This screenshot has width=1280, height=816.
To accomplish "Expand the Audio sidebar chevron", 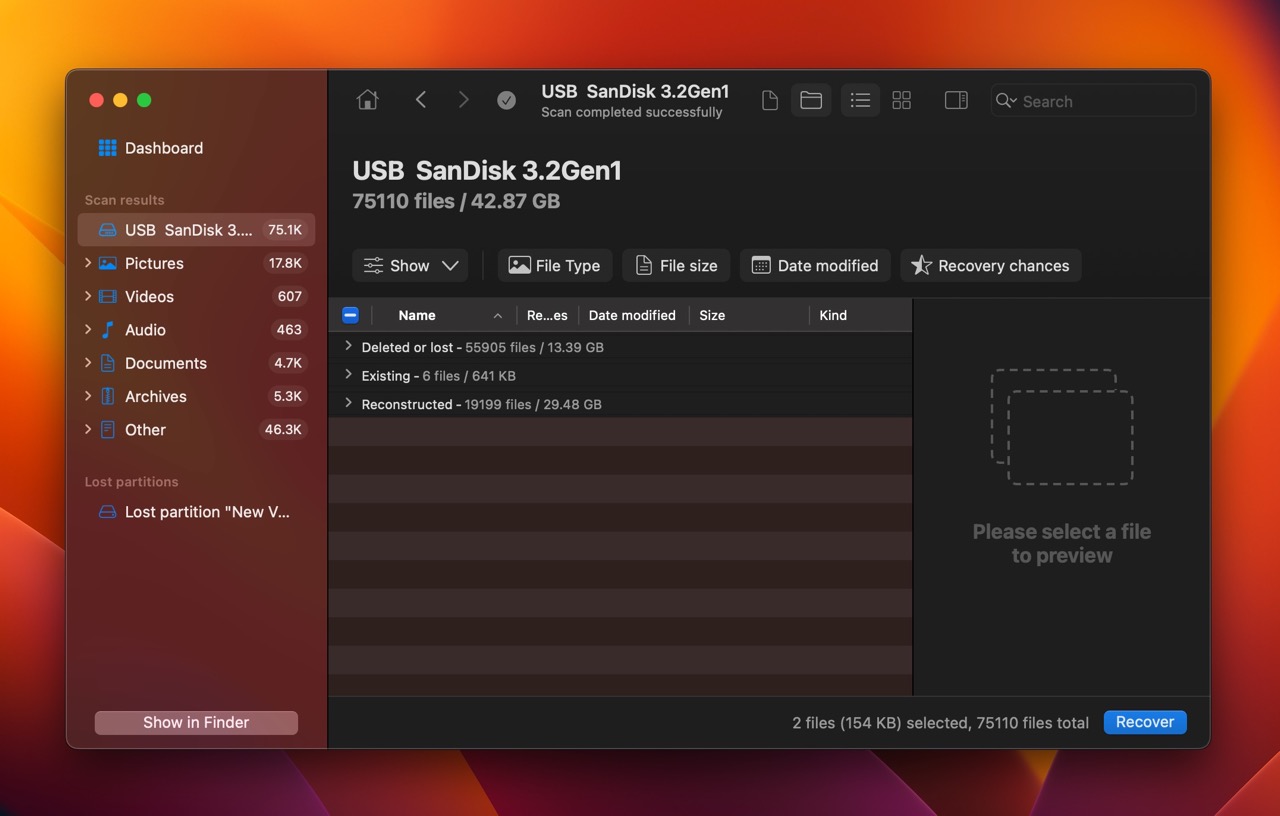I will point(88,329).
